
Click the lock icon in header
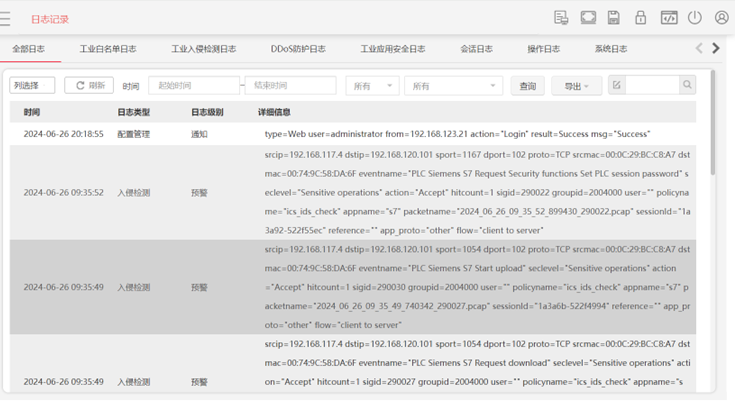tap(640, 18)
